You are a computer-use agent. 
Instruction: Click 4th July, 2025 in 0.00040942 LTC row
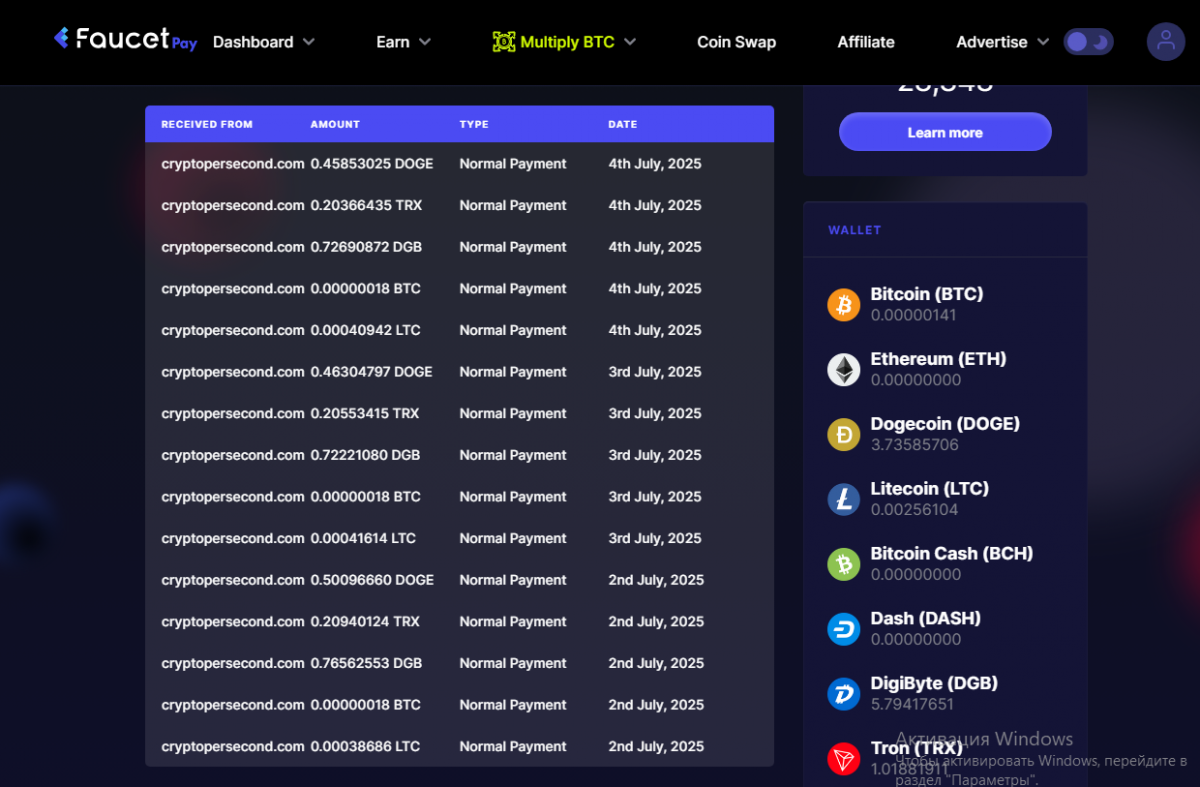point(655,330)
